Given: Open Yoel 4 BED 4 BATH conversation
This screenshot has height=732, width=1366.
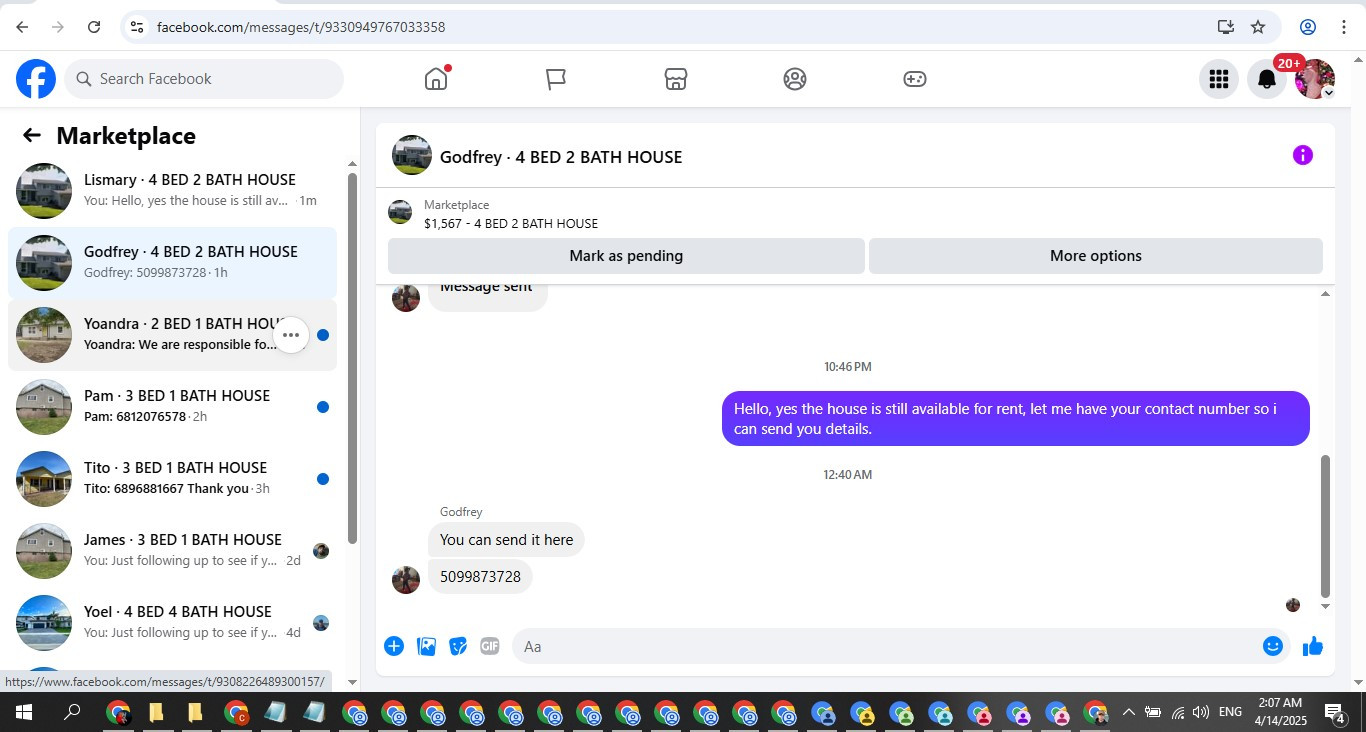Looking at the screenshot, I should [172, 622].
